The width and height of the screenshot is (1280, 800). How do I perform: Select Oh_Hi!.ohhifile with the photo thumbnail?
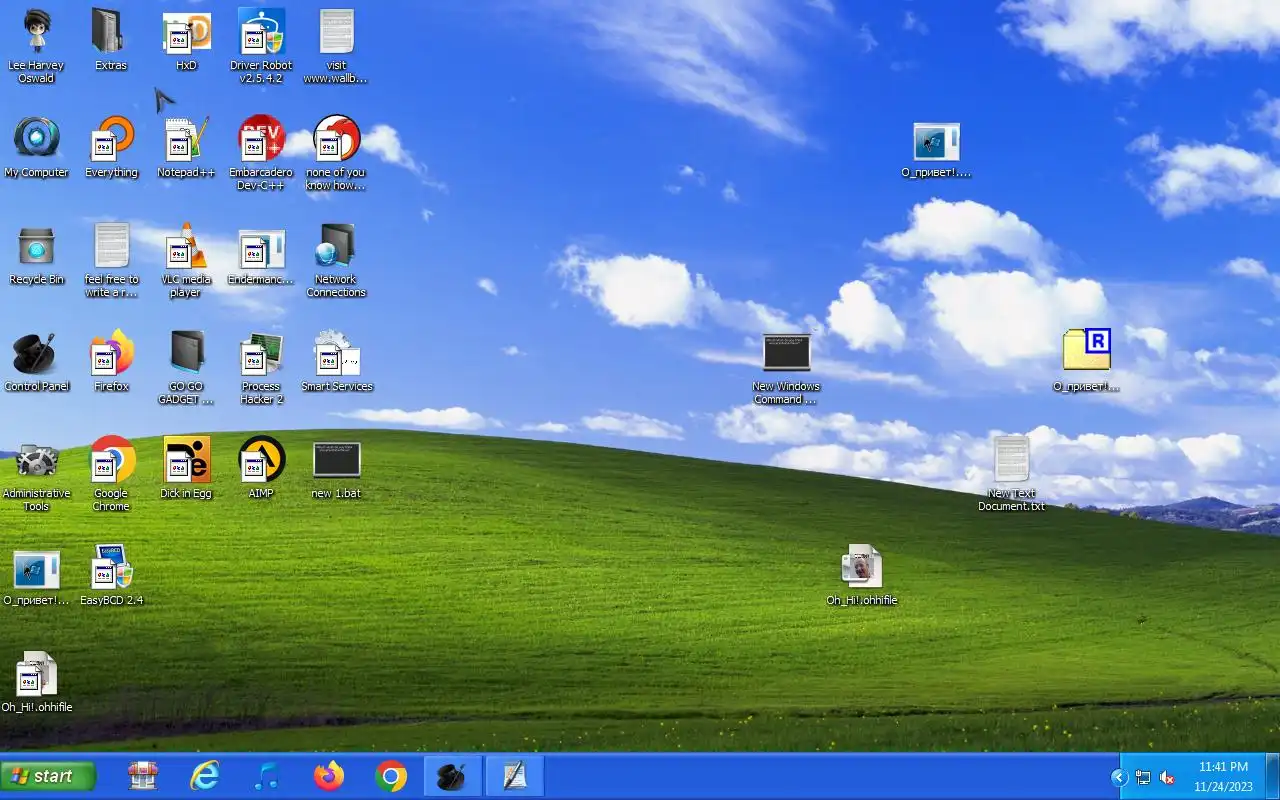pos(861,575)
